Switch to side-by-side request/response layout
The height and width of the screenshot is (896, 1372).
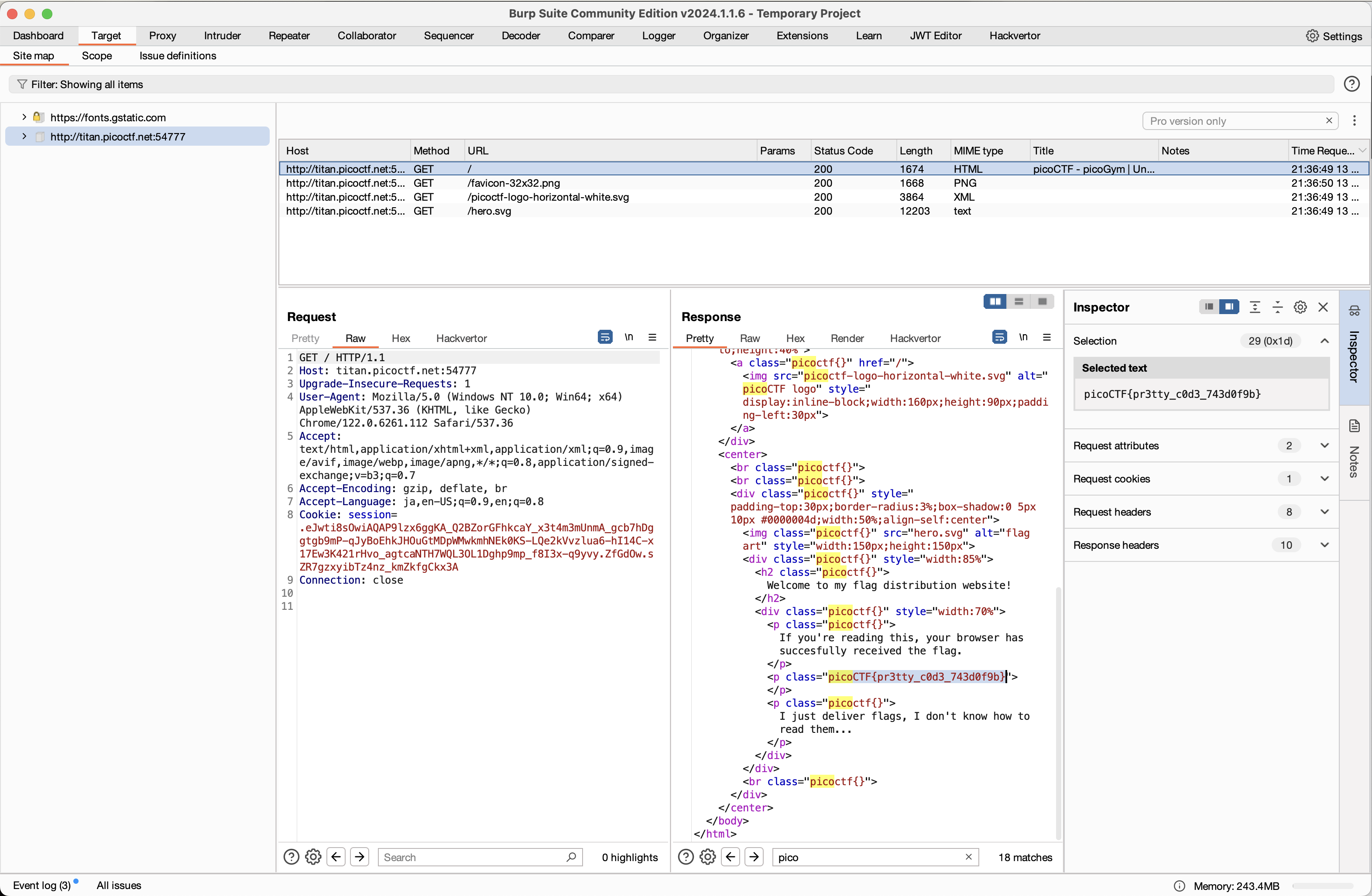pyautogui.click(x=995, y=301)
